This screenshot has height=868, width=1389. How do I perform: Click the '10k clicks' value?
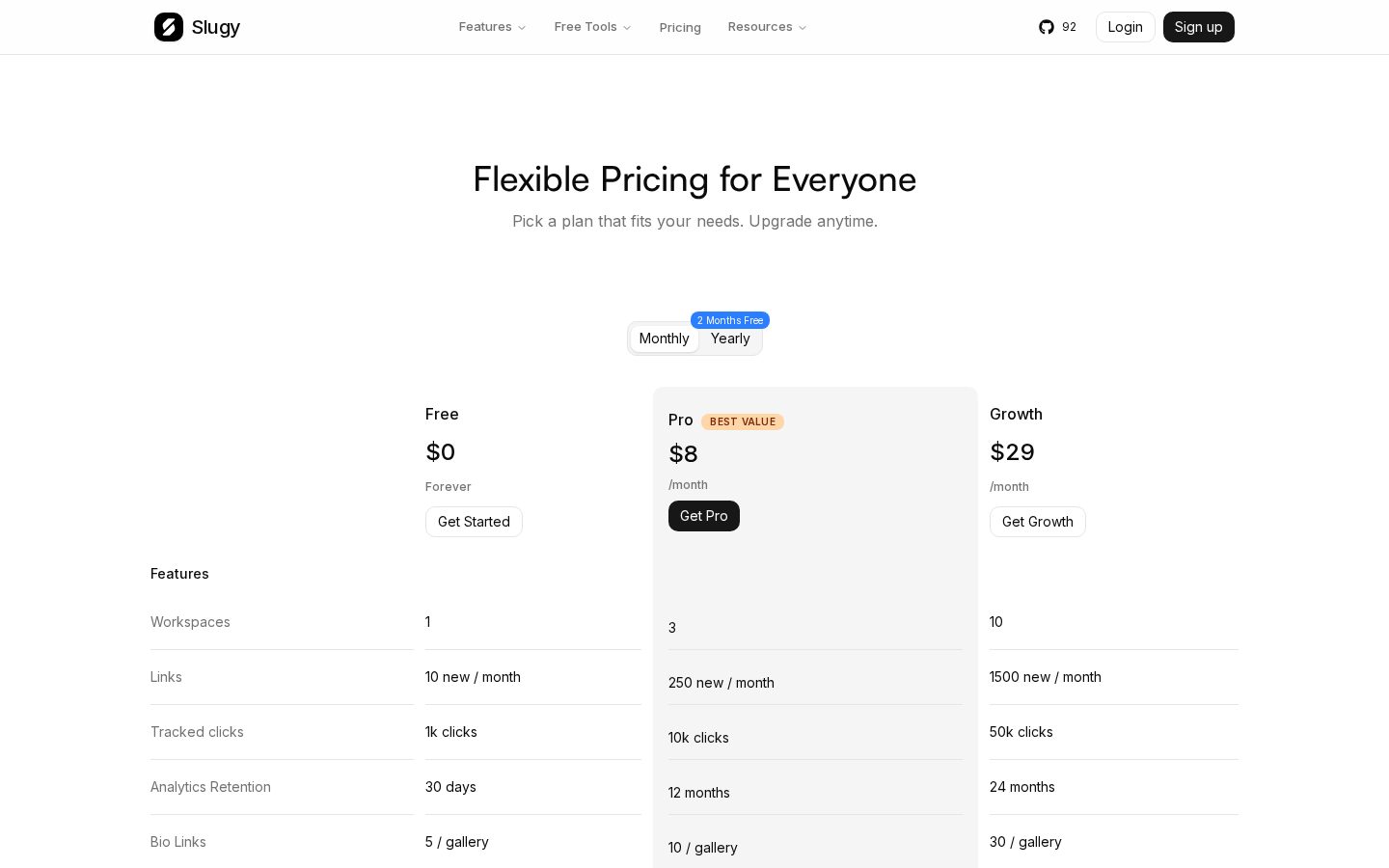click(x=698, y=738)
